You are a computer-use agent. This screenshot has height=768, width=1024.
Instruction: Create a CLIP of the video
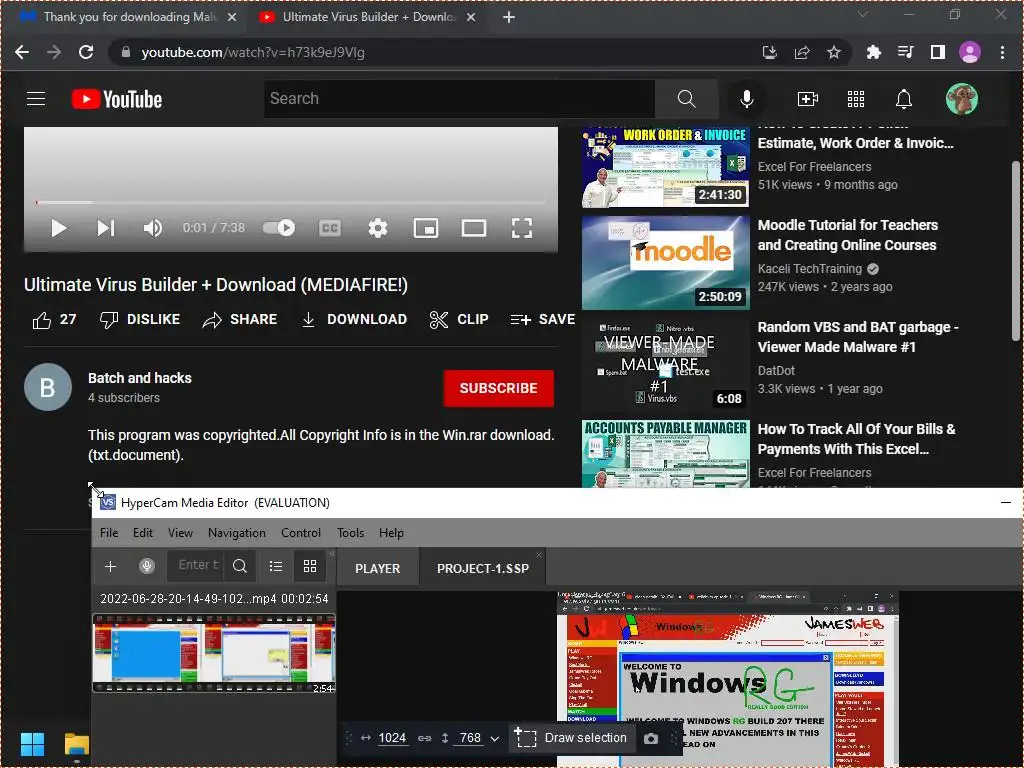(459, 319)
